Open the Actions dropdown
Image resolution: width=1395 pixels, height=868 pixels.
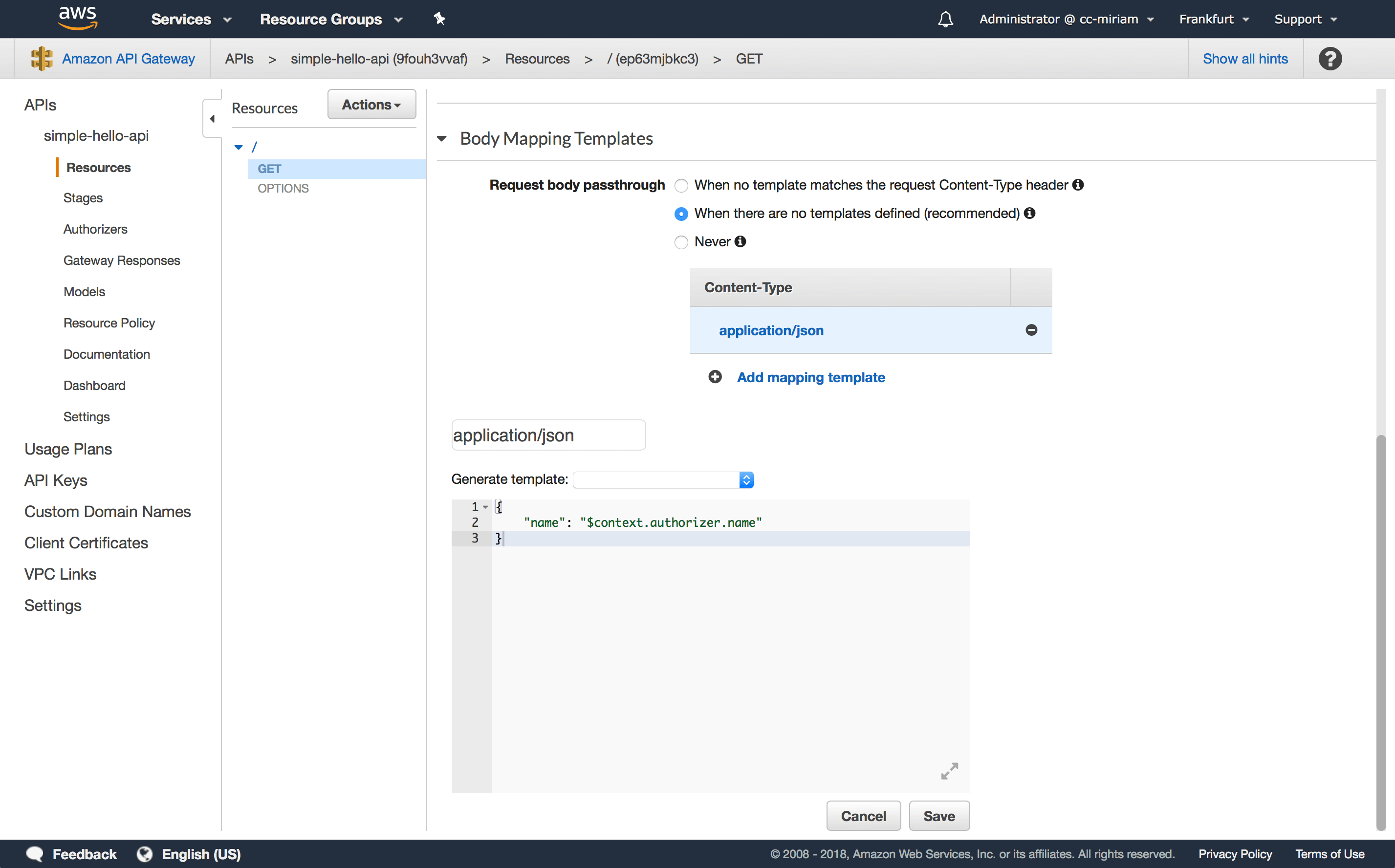click(x=371, y=105)
